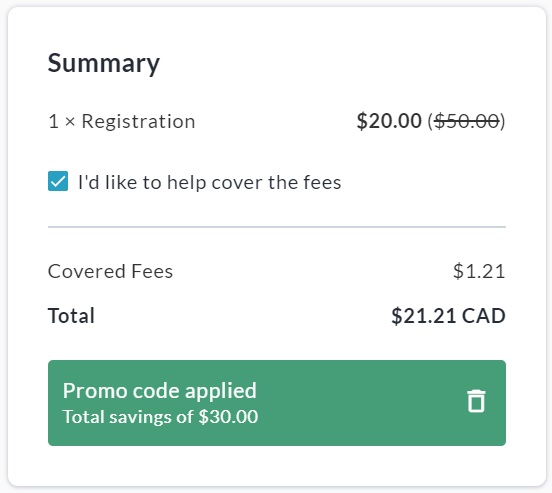Uncheck the cover the fees checkbox

(58, 181)
